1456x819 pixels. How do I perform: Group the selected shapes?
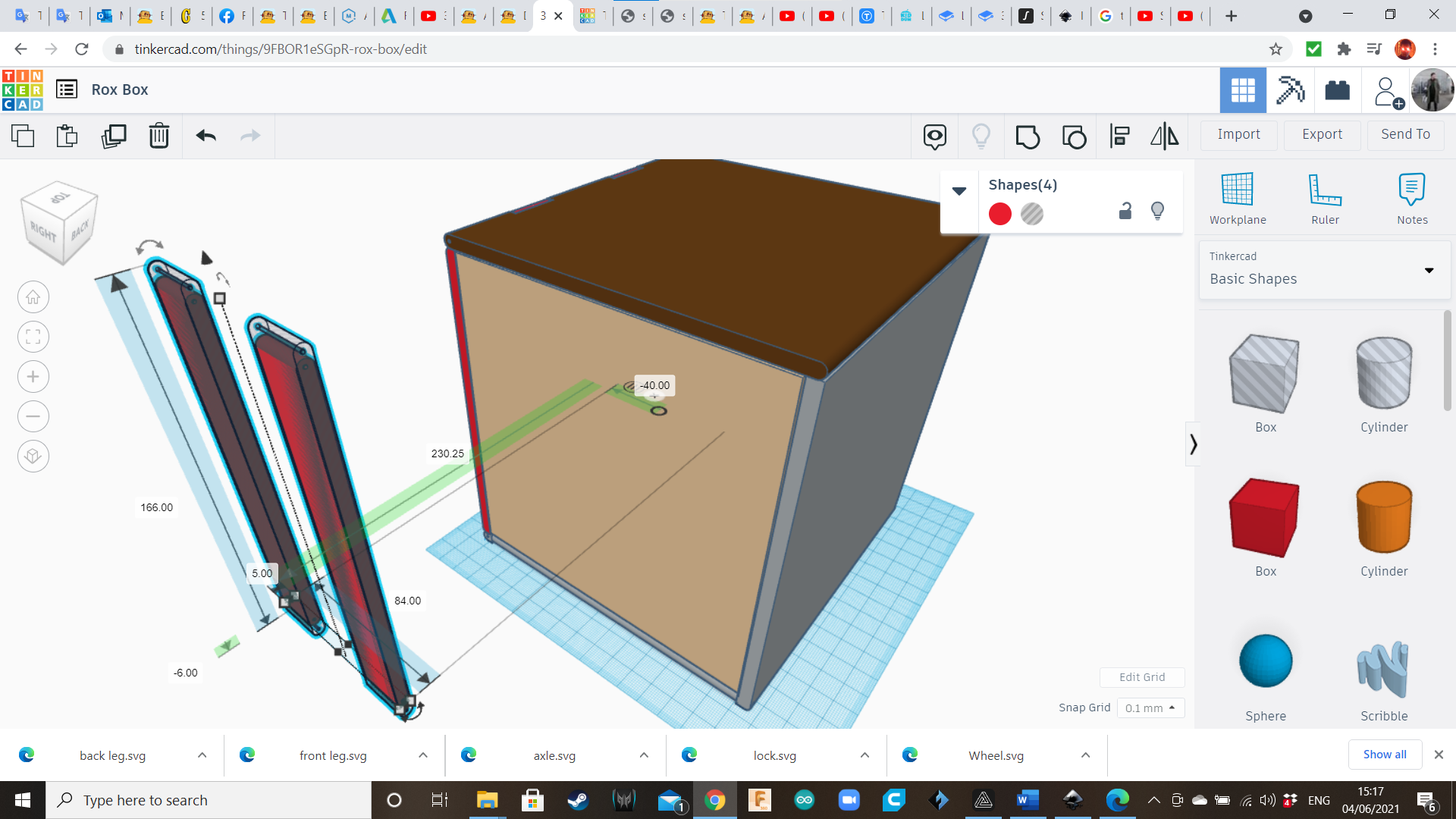pos(1028,136)
